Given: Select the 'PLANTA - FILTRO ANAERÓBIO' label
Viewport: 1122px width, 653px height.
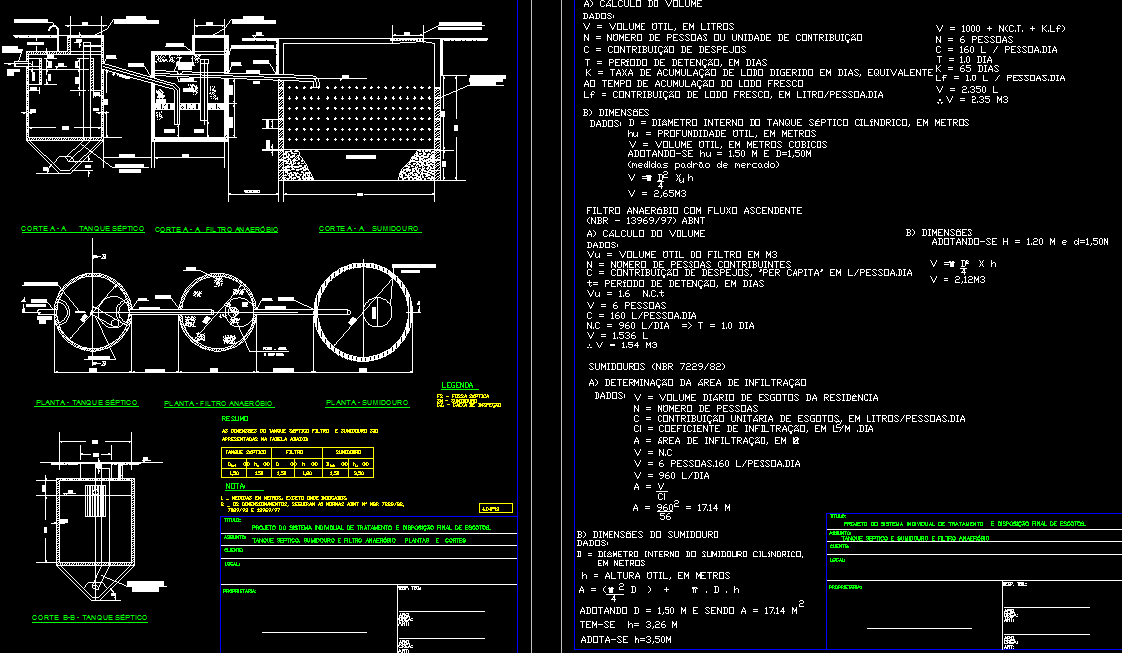Looking at the screenshot, I should [x=219, y=403].
